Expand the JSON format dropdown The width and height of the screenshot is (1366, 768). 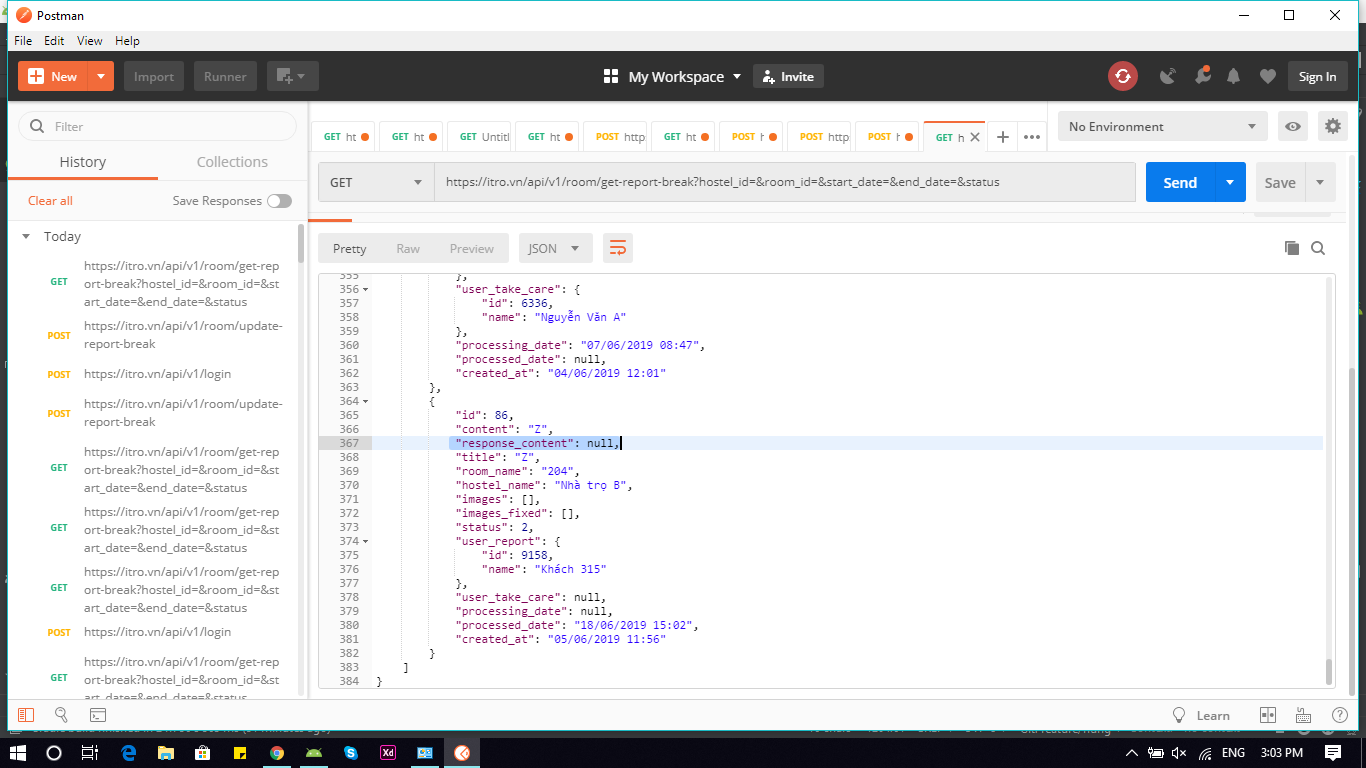coord(555,248)
